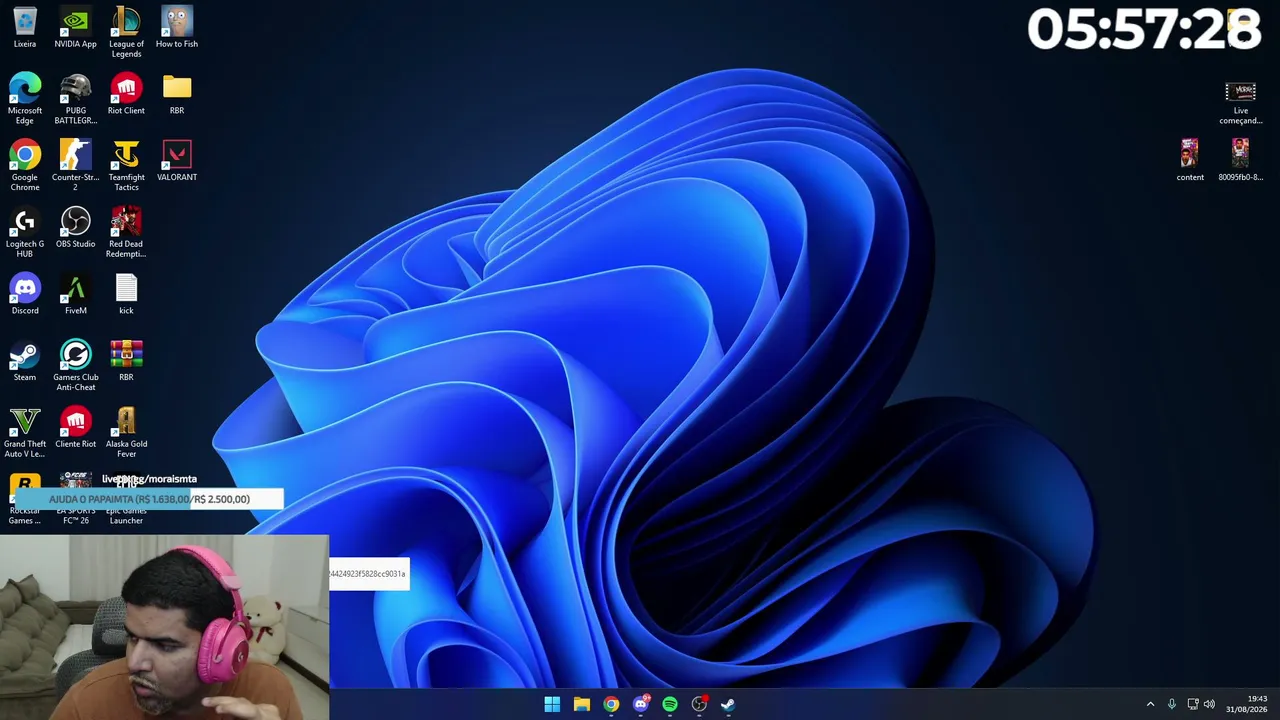Open the Windows Start menu

pyautogui.click(x=552, y=704)
